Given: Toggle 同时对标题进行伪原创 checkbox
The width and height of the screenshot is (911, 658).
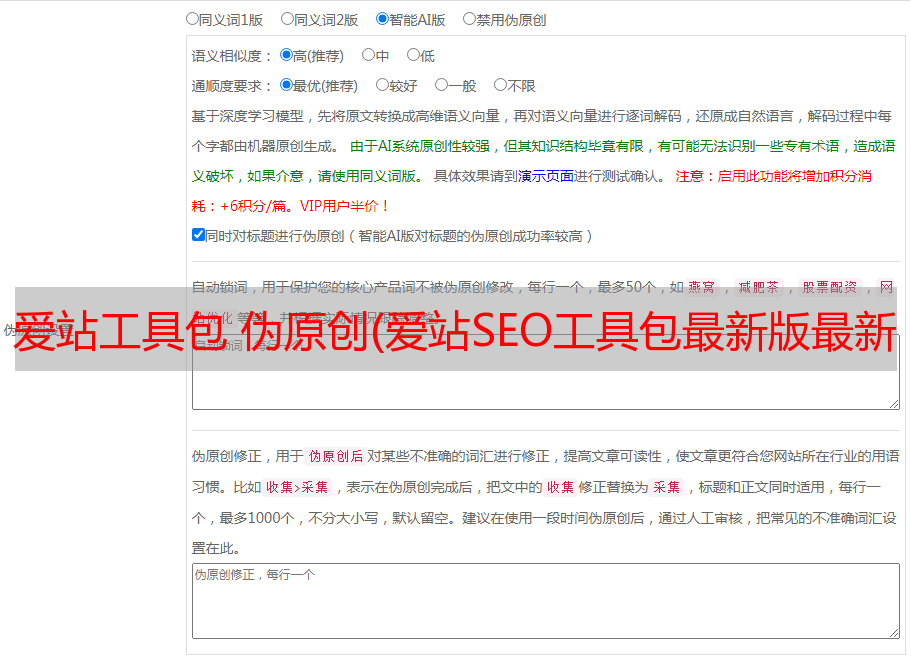Looking at the screenshot, I should click(x=198, y=235).
